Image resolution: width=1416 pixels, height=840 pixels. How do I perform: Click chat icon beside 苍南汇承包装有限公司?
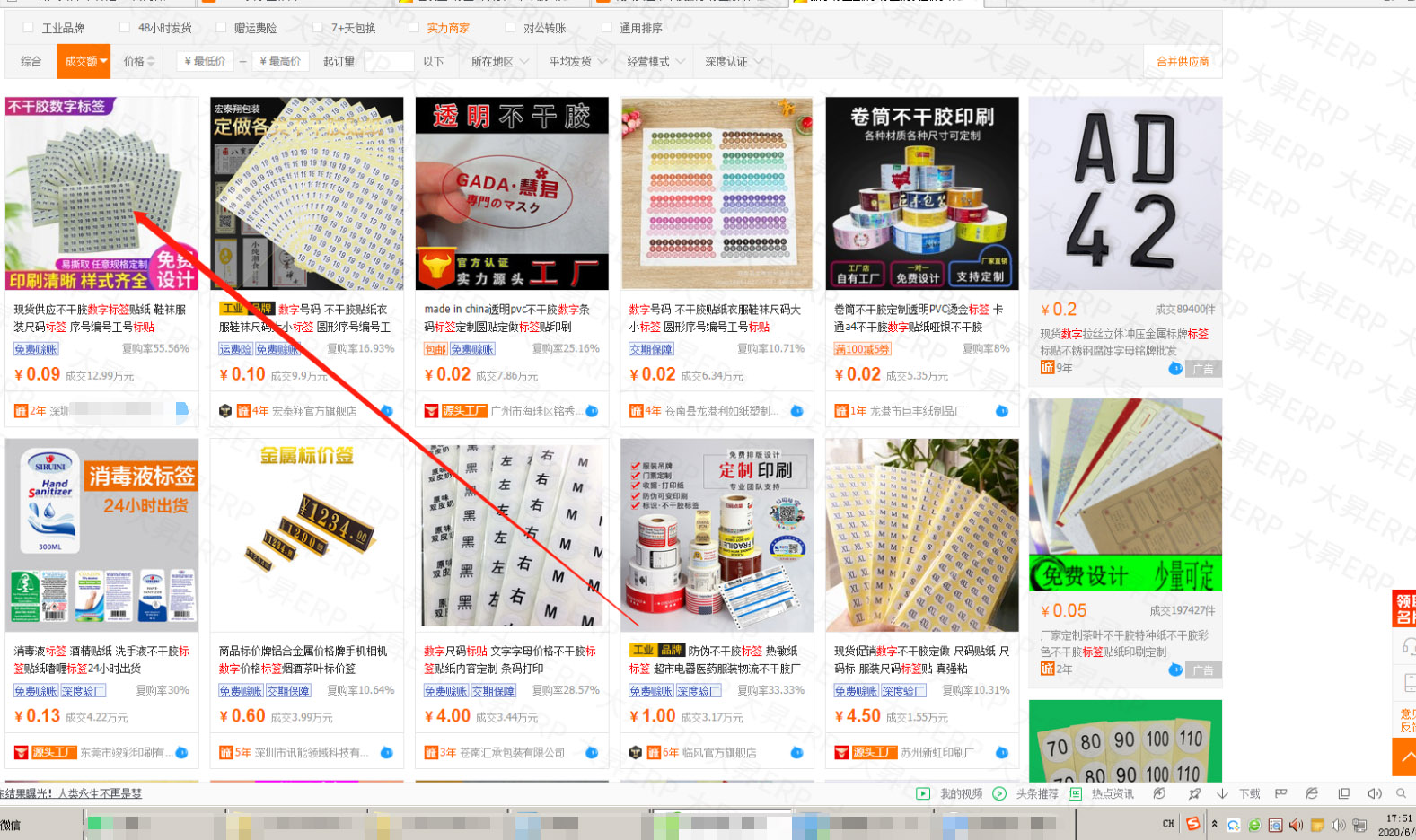click(x=592, y=753)
